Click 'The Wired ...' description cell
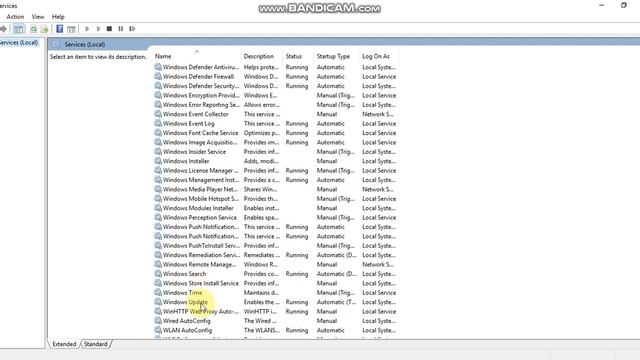The image size is (640, 360). point(260,320)
